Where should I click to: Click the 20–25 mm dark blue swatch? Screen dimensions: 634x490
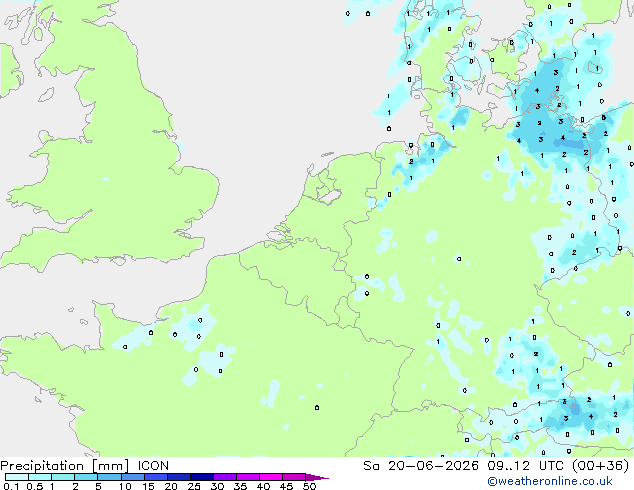(x=179, y=477)
